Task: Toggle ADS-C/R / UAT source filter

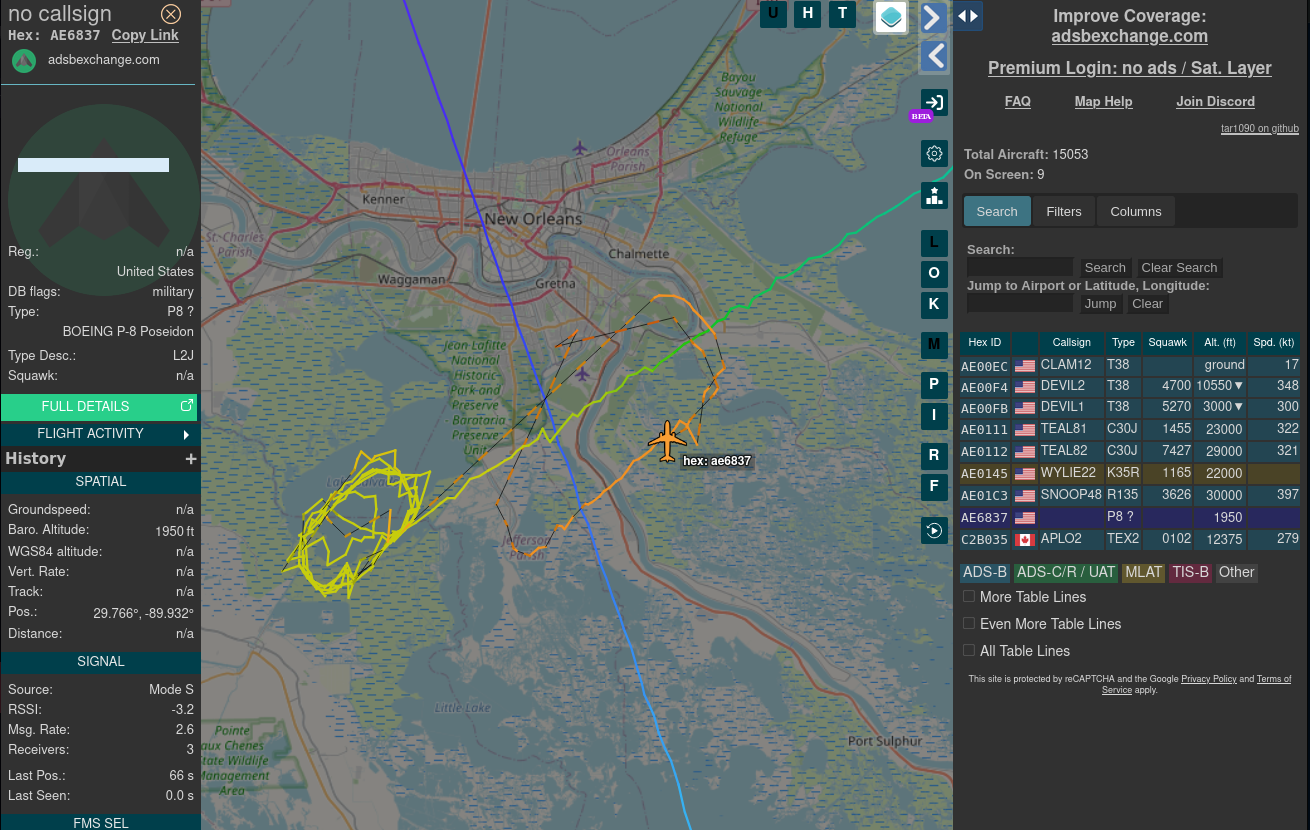Action: click(1066, 573)
